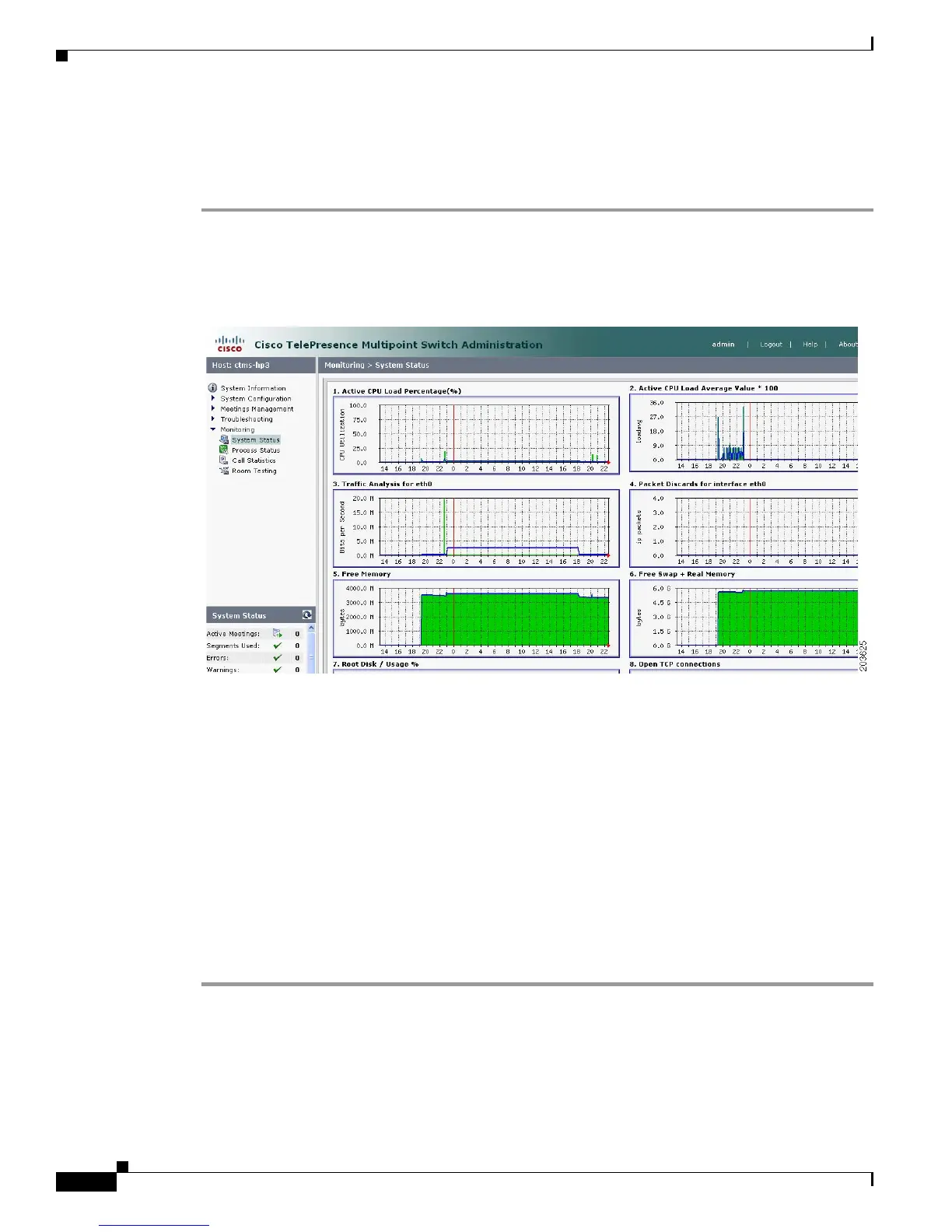Viewport: 952px width, 1232px height.
Task: Click Host: ctms-hp3 label
Action: (241, 365)
